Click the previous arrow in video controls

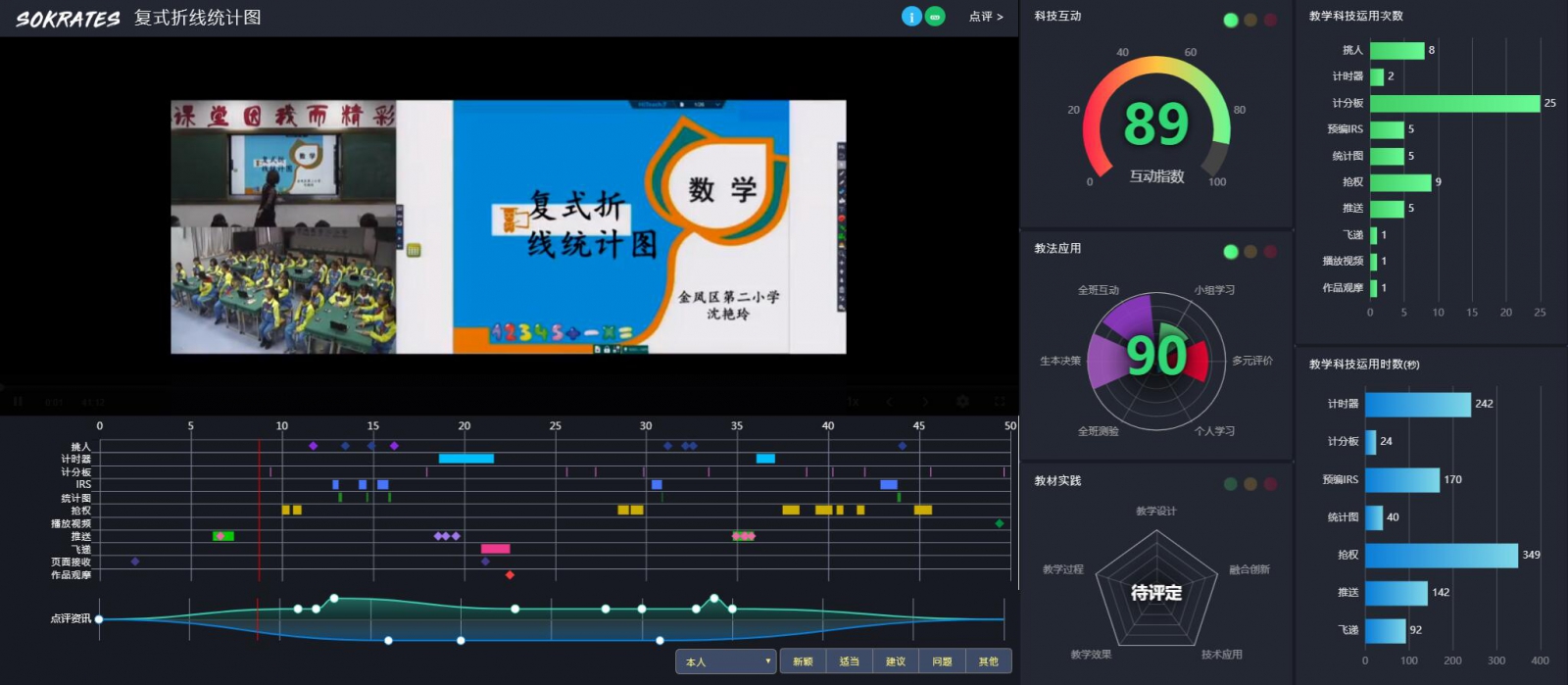889,401
